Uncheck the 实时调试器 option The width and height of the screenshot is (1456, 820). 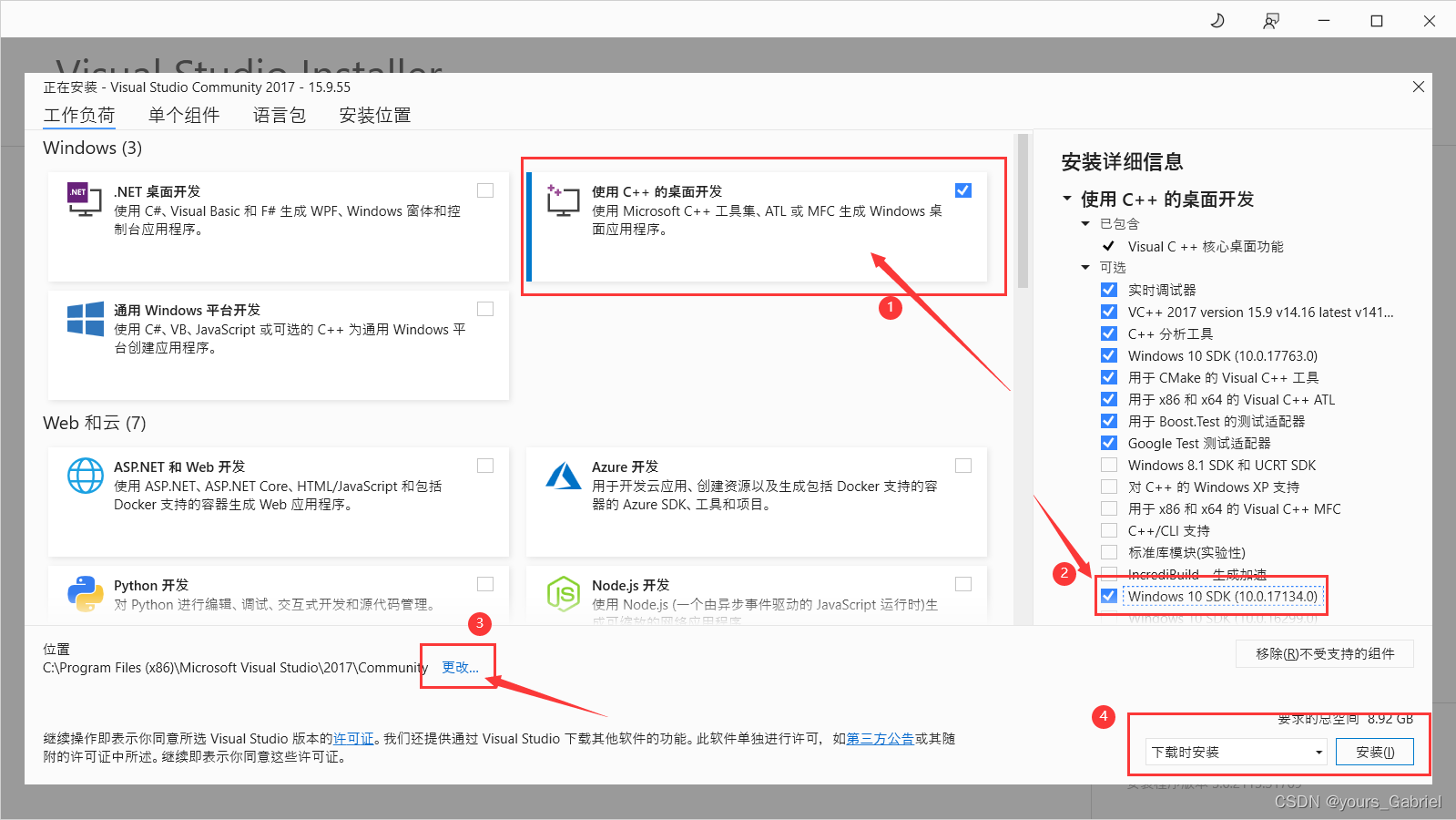1109,290
